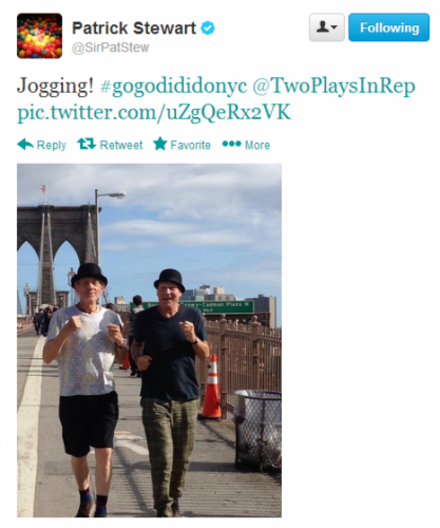Viewport: 440px width, 528px height.
Task: Click the Reply text label
Action: pyautogui.click(x=52, y=145)
